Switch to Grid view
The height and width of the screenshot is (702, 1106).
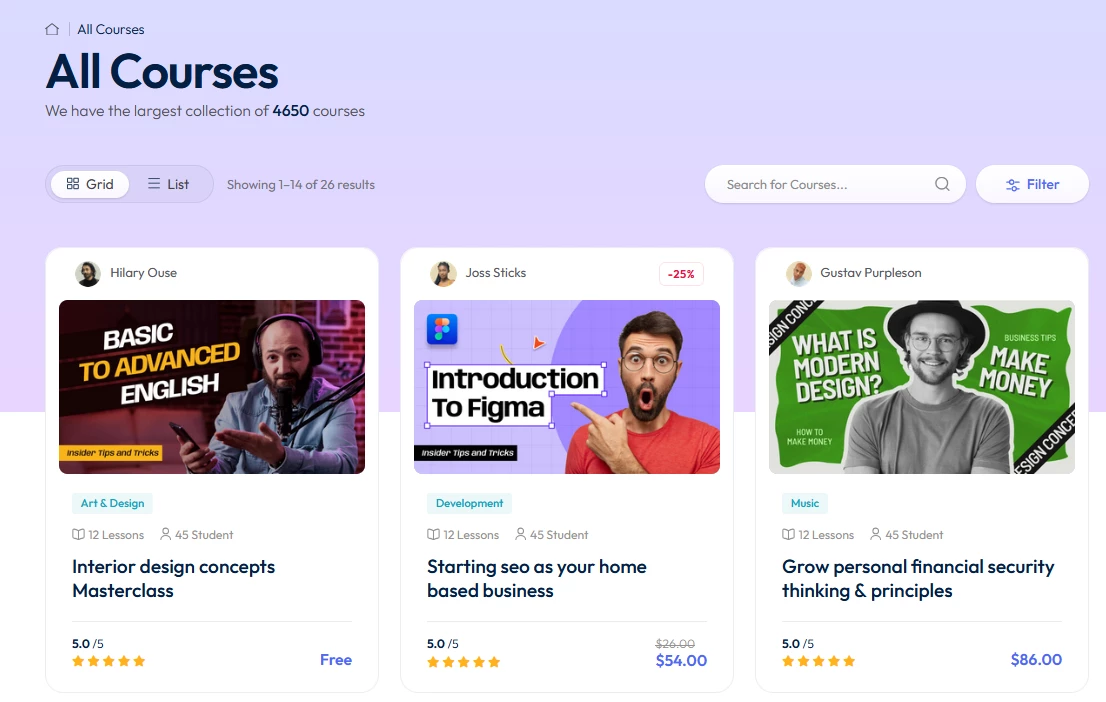[x=90, y=184]
